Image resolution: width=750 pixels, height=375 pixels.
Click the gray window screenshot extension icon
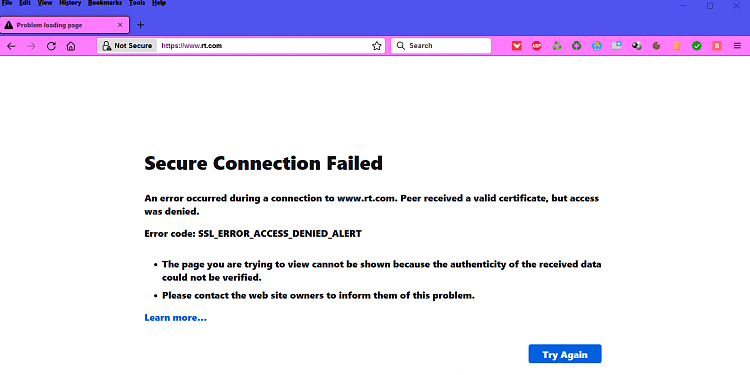coord(617,46)
